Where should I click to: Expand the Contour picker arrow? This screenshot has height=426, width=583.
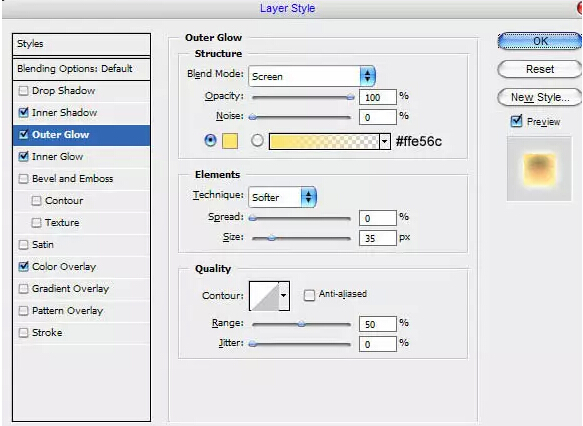pos(284,296)
